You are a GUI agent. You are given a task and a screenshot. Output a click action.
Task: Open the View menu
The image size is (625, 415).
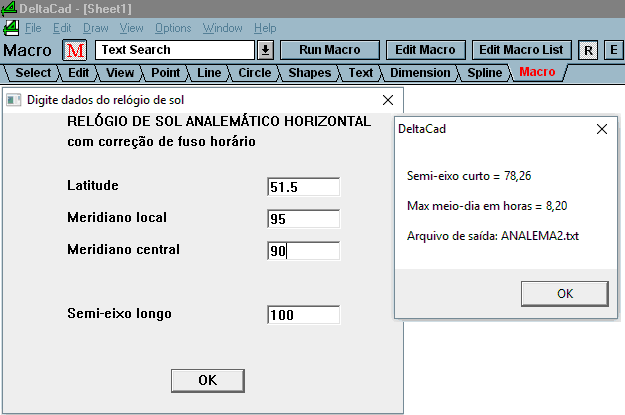coord(132,28)
